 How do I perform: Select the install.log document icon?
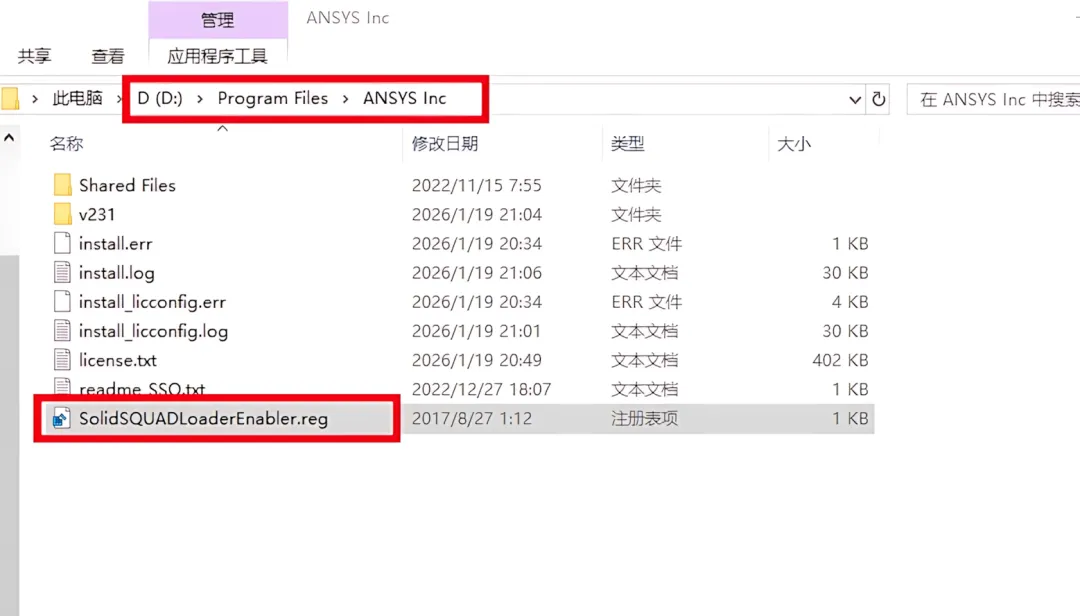(x=62, y=273)
